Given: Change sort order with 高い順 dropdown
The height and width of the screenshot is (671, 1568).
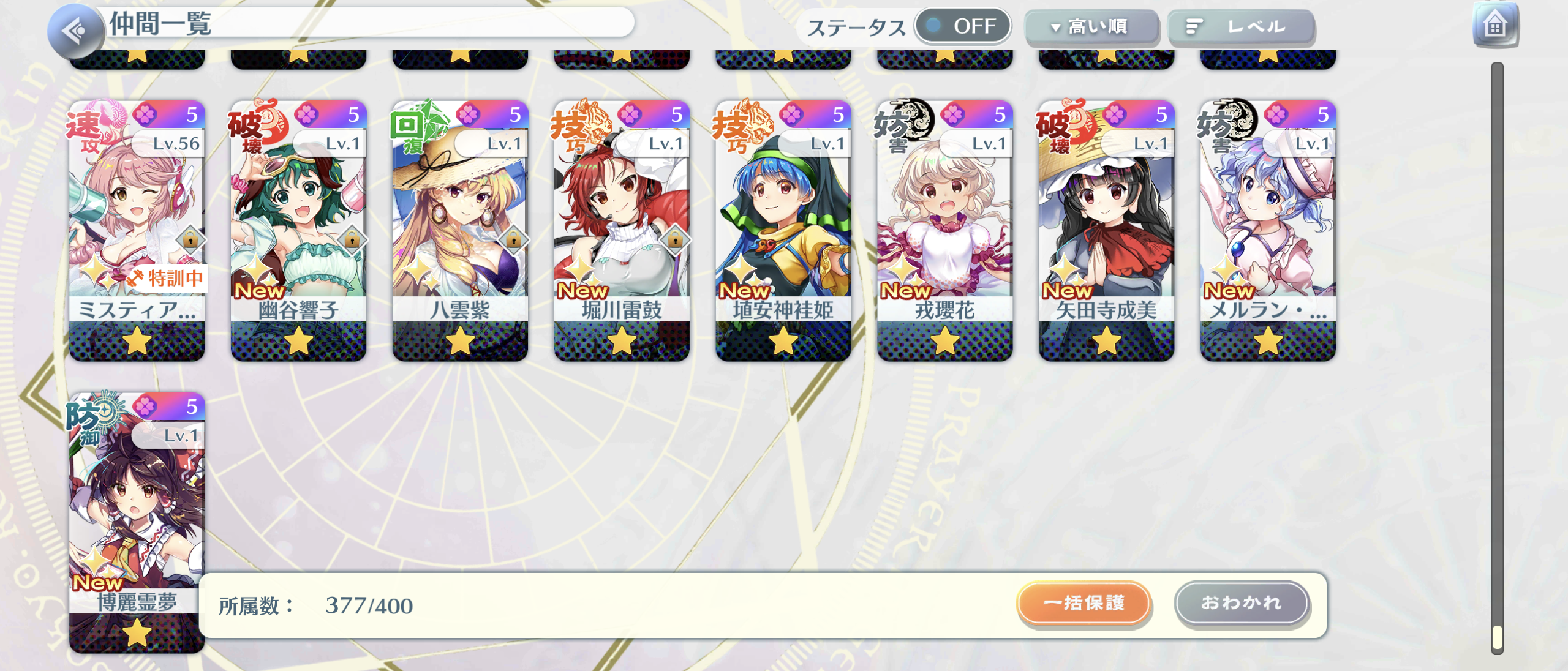Looking at the screenshot, I should 1091,27.
